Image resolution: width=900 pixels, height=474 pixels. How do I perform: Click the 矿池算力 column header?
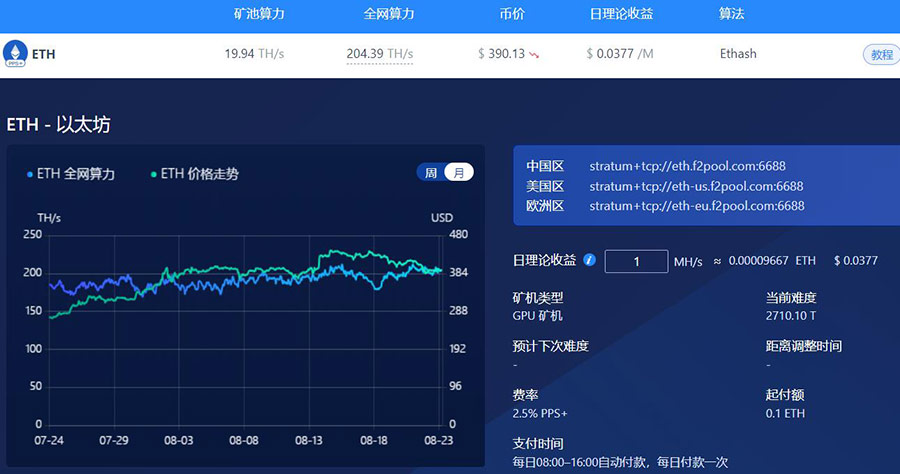pyautogui.click(x=259, y=14)
